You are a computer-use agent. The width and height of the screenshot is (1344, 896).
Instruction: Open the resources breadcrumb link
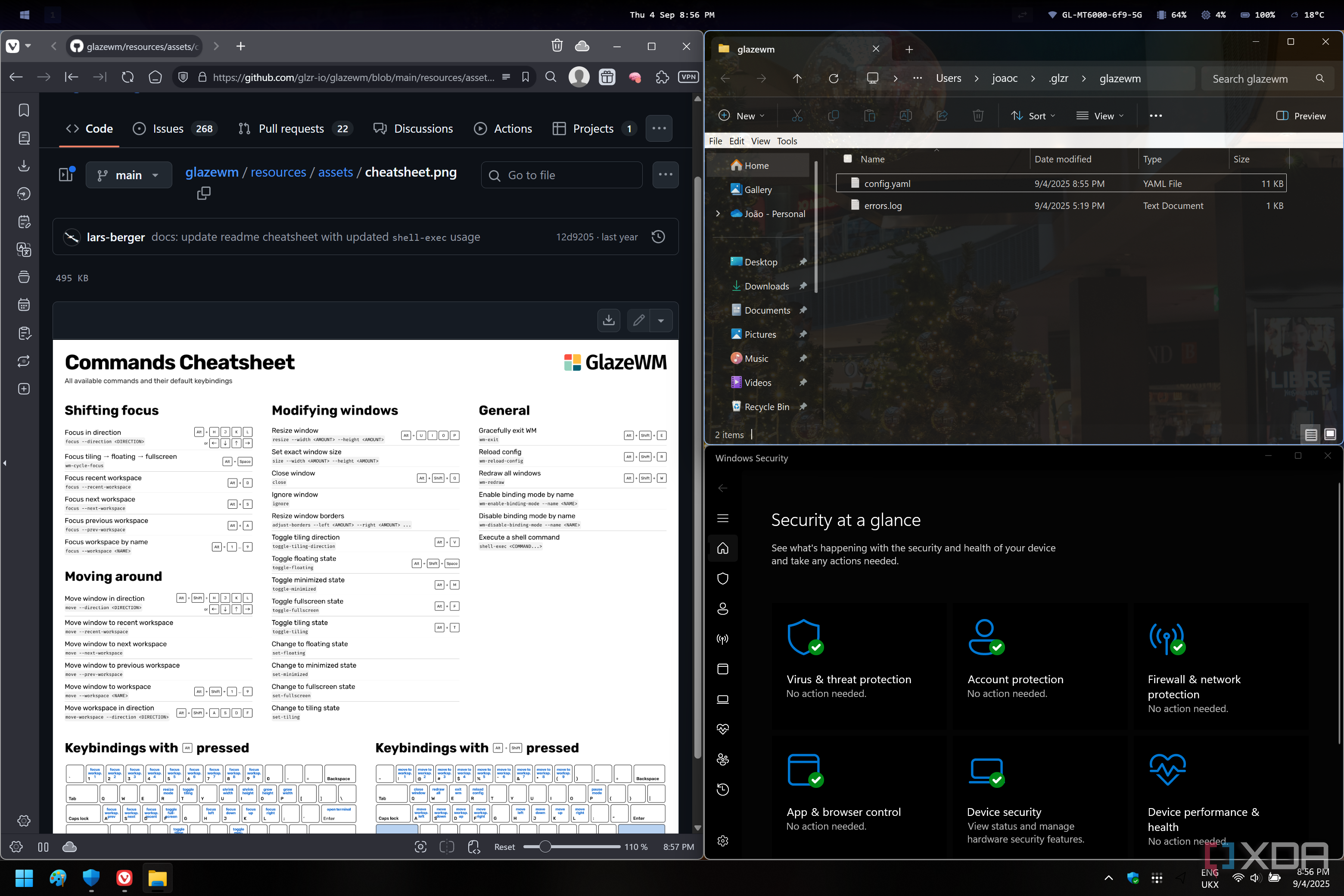click(x=278, y=172)
